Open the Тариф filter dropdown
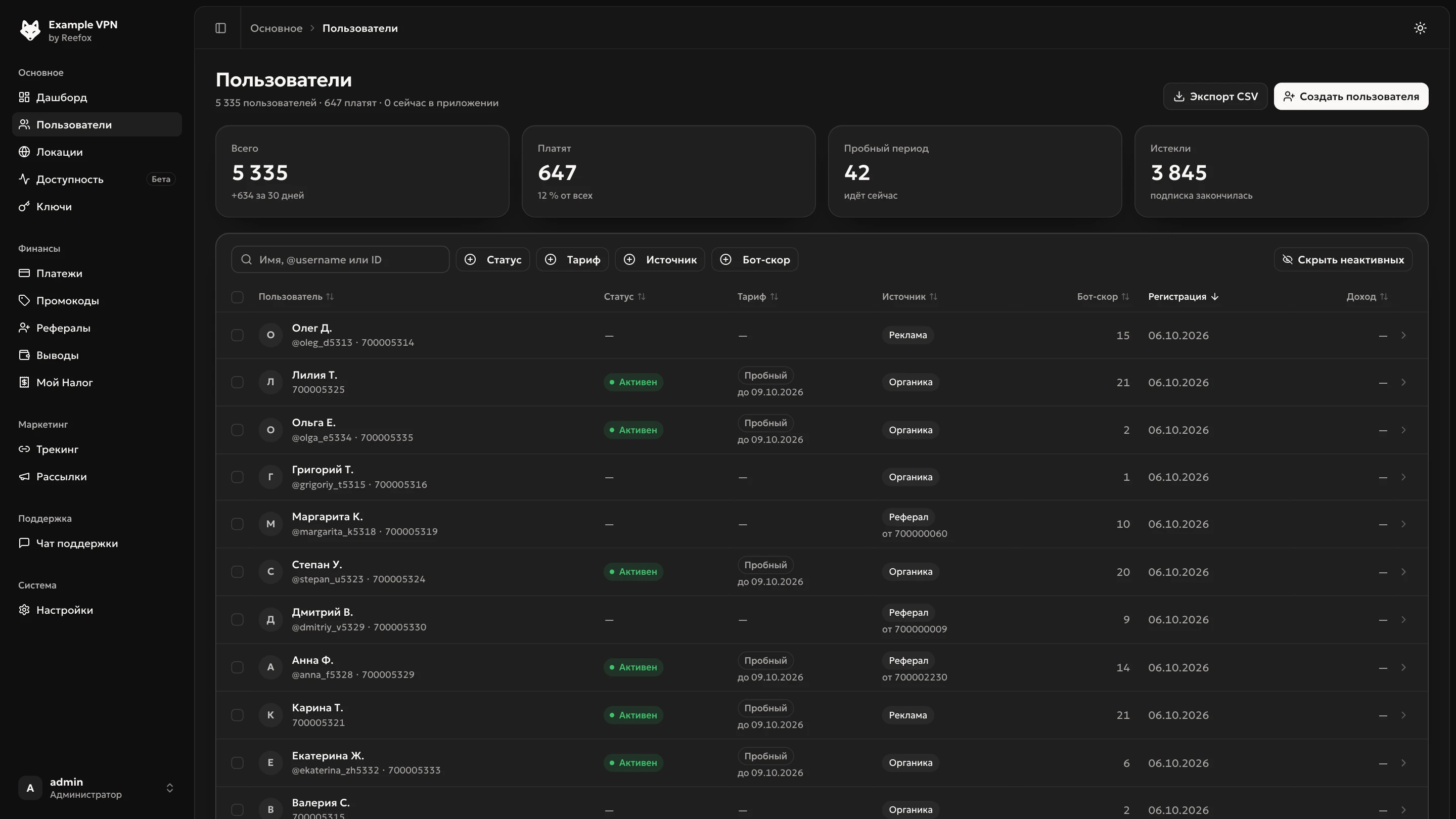The width and height of the screenshot is (1456, 819). (572, 259)
